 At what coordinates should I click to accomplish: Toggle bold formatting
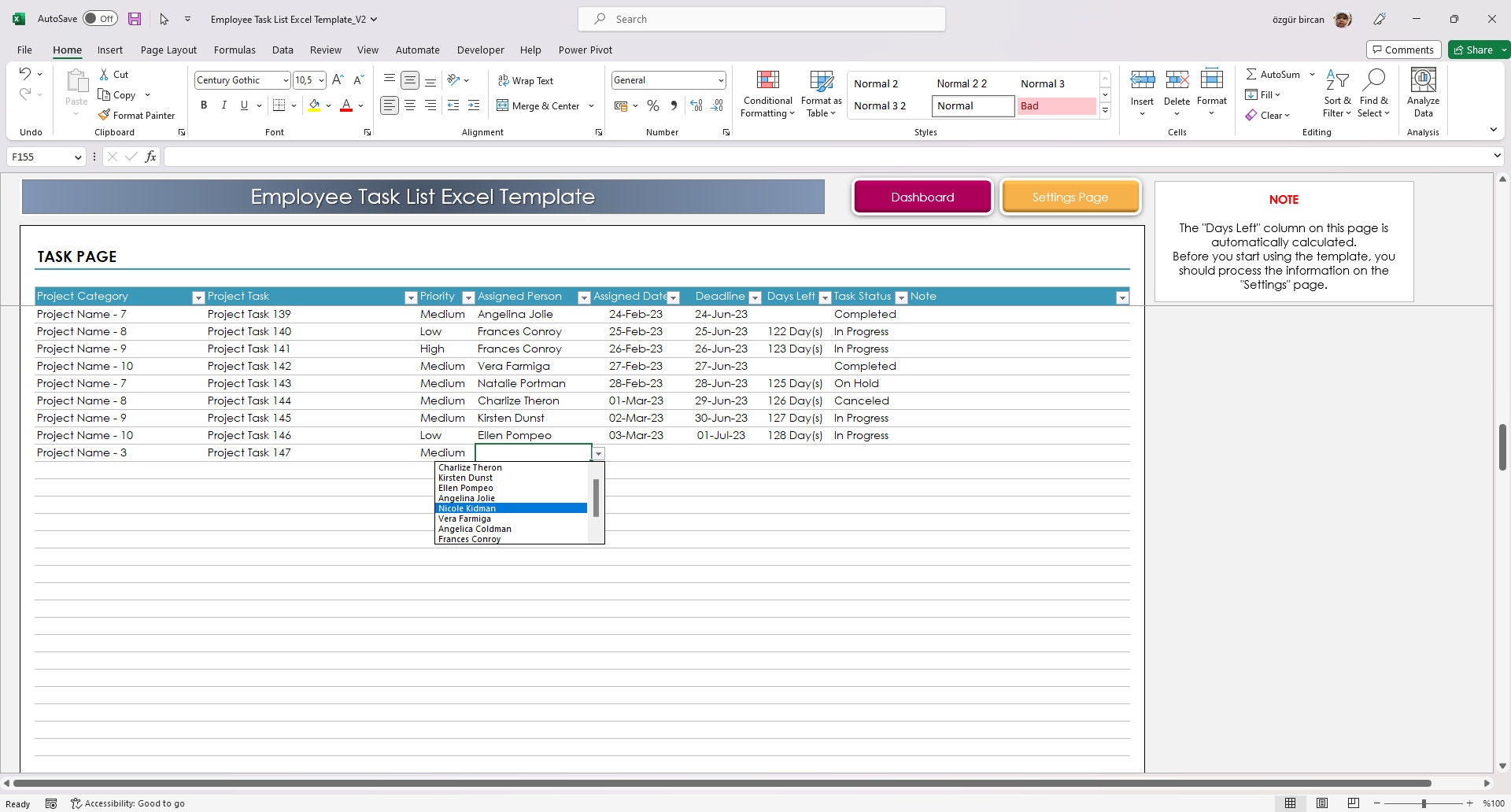pyautogui.click(x=204, y=105)
